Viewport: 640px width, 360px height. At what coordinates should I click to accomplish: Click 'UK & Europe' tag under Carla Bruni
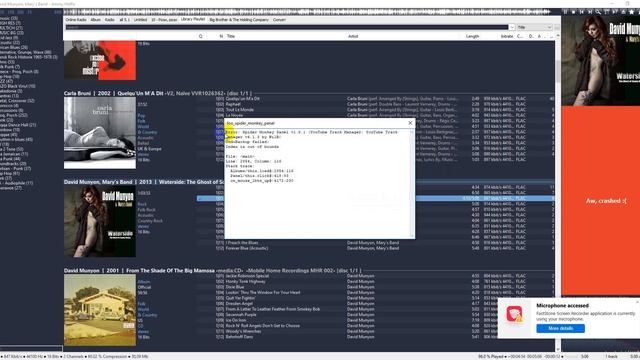coord(149,149)
